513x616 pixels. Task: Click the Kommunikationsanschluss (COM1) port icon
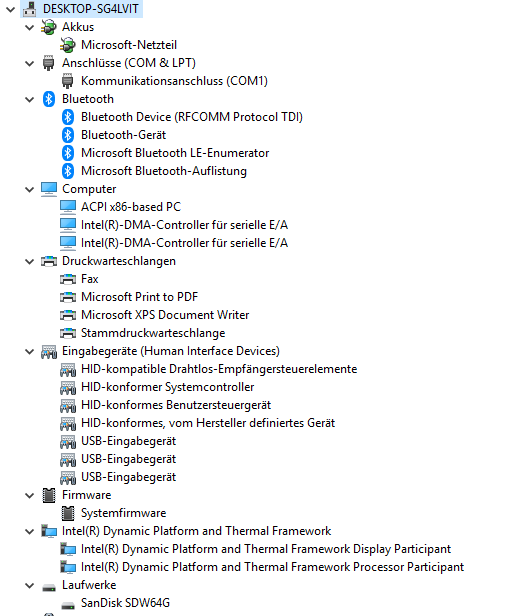pyautogui.click(x=68, y=81)
